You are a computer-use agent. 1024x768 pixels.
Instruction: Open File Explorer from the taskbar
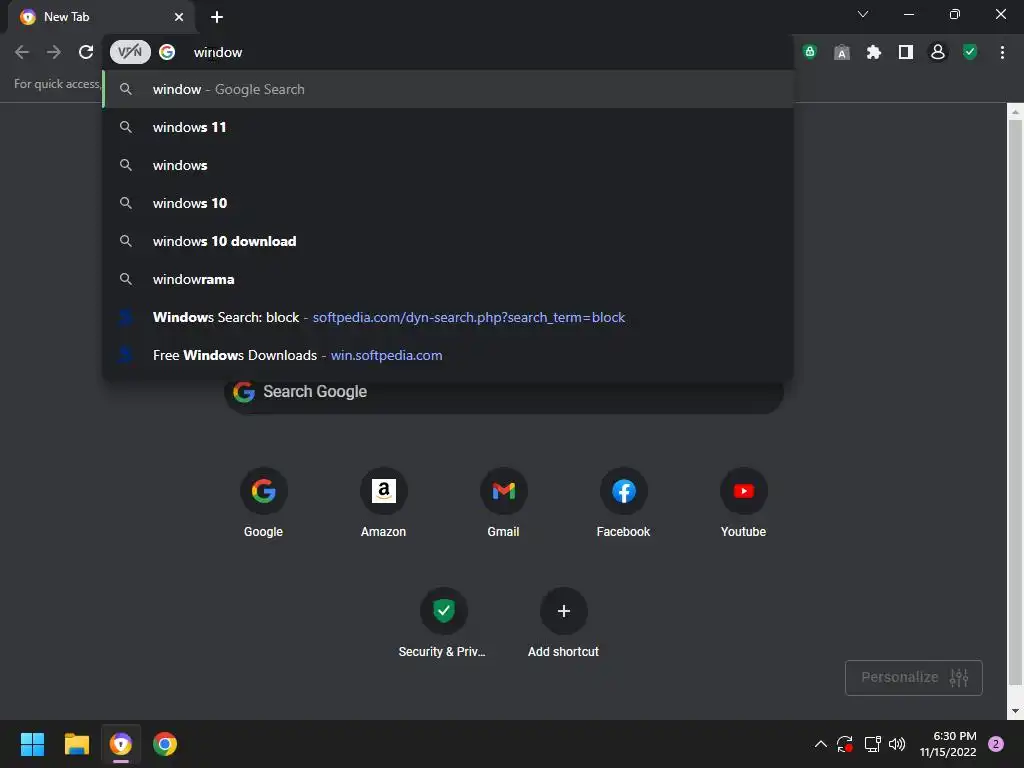(76, 744)
